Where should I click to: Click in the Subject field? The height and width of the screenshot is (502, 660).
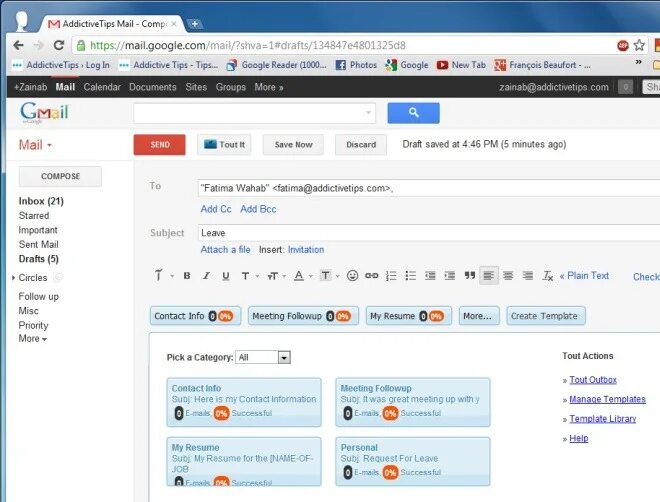(x=428, y=233)
